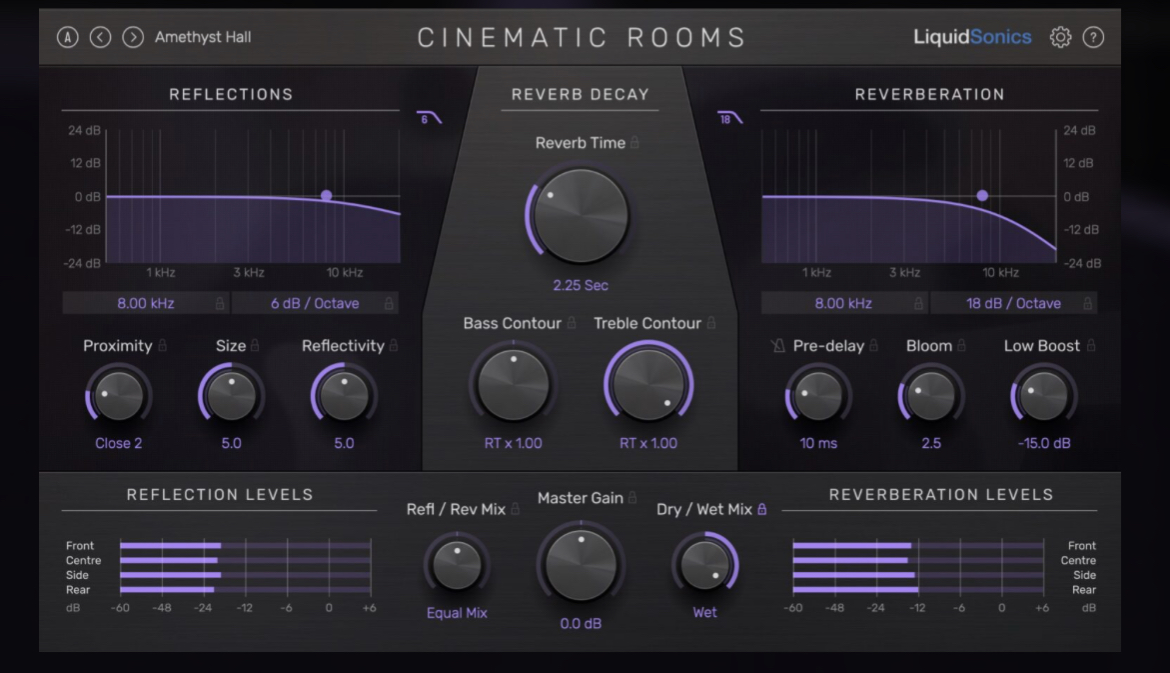
Task: Load the previous preset arrow
Action: point(100,37)
